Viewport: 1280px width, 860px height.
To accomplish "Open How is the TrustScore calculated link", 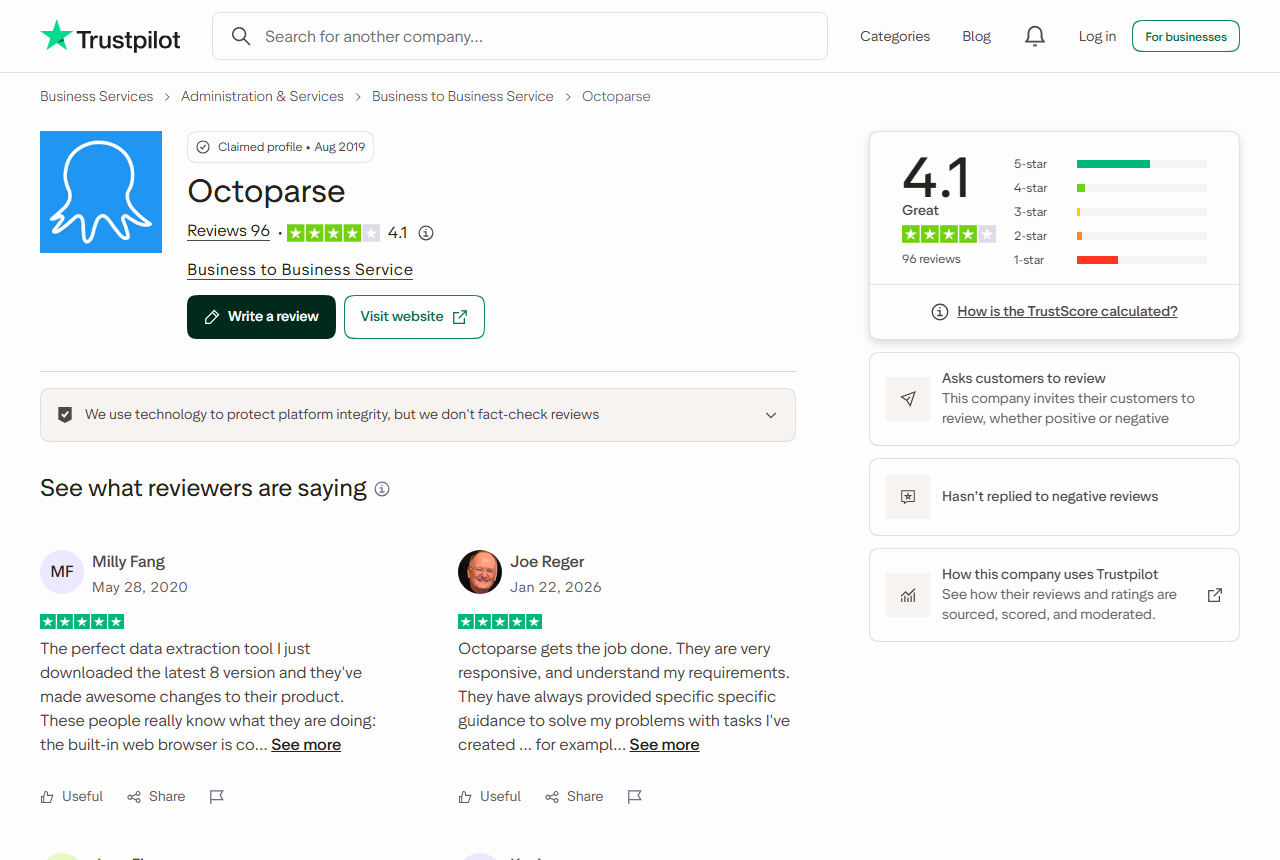I will click(x=1067, y=312).
